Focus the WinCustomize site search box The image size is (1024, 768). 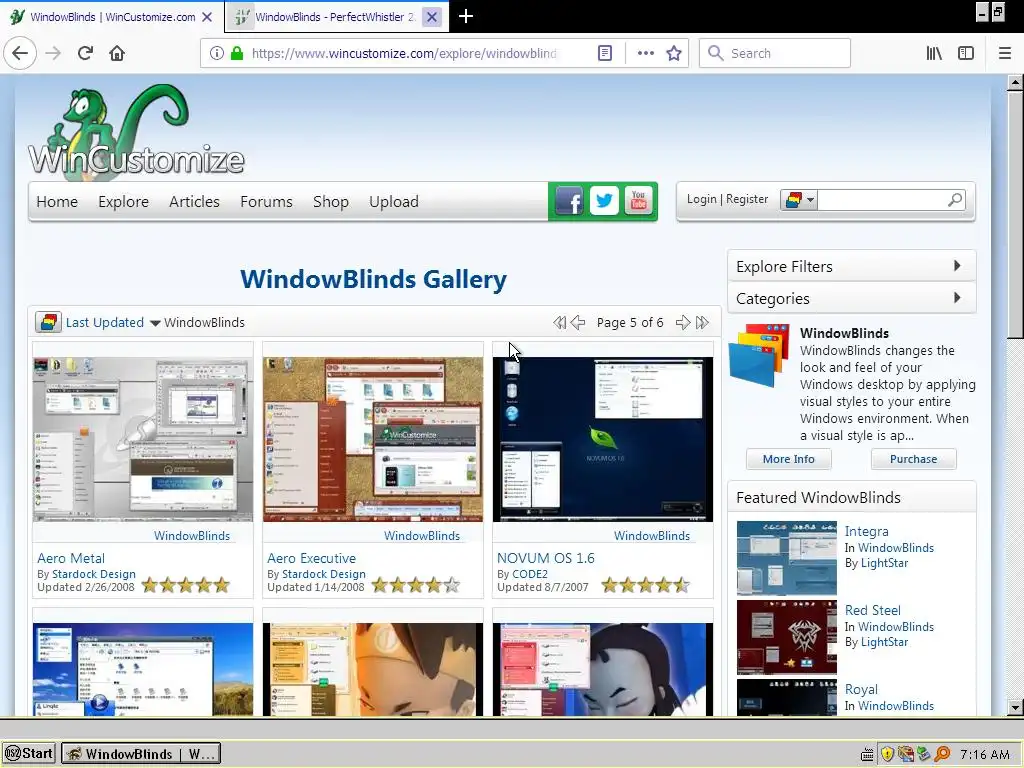pos(882,200)
